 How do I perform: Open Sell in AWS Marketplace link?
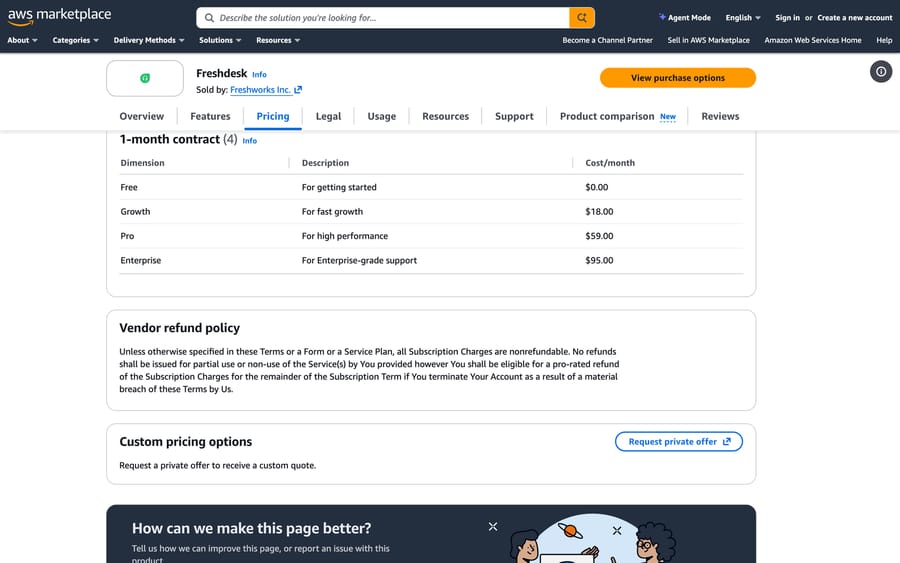(708, 40)
